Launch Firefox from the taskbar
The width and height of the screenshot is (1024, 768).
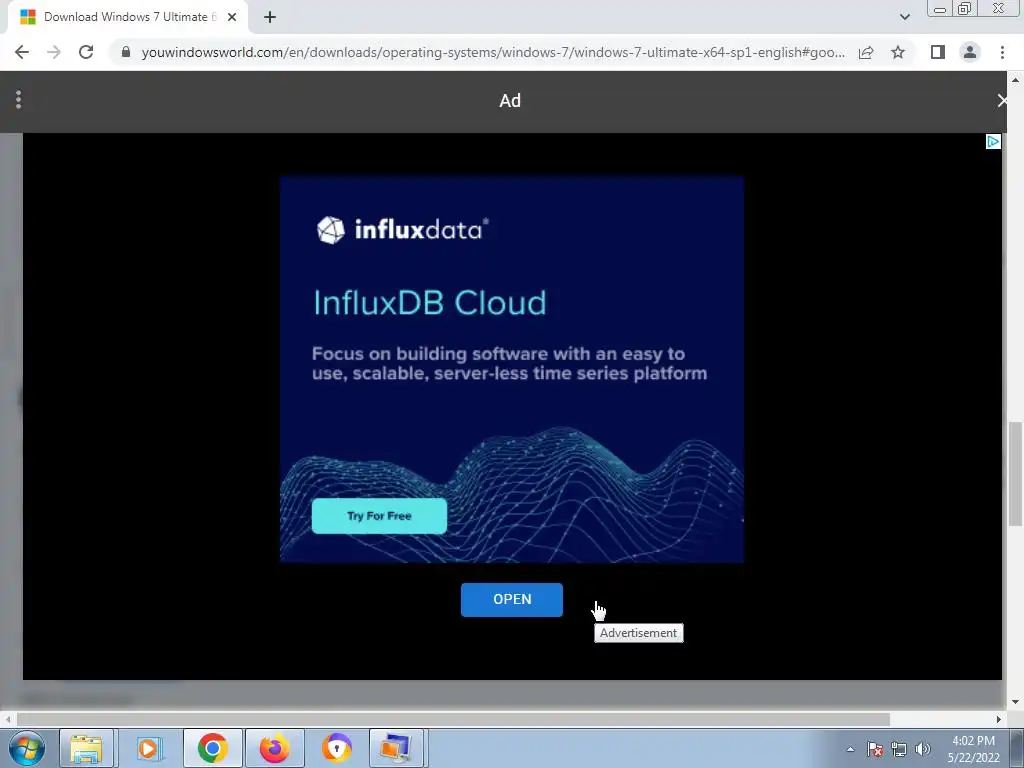click(x=275, y=748)
